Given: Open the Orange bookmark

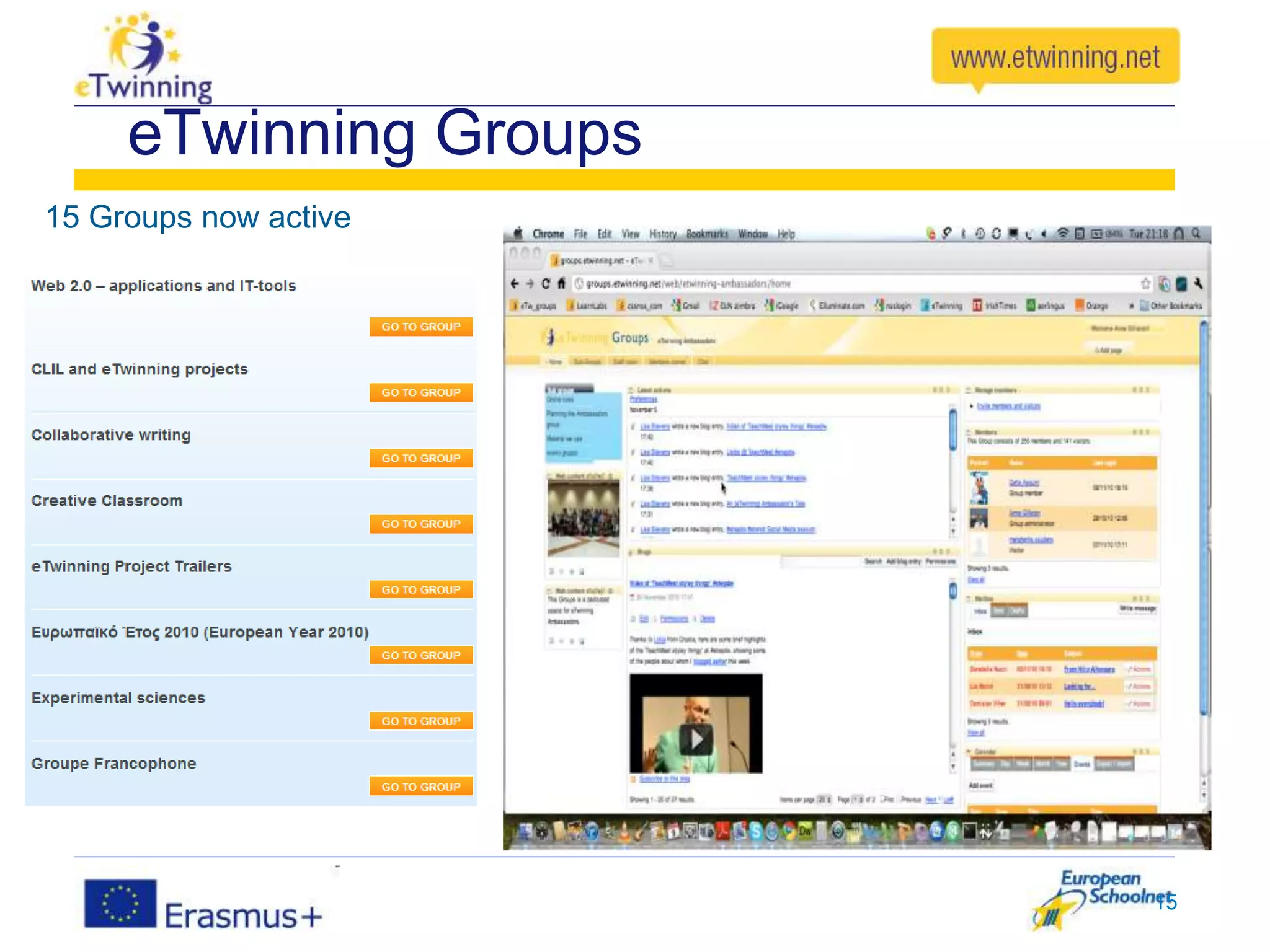Looking at the screenshot, I should coord(1091,306).
